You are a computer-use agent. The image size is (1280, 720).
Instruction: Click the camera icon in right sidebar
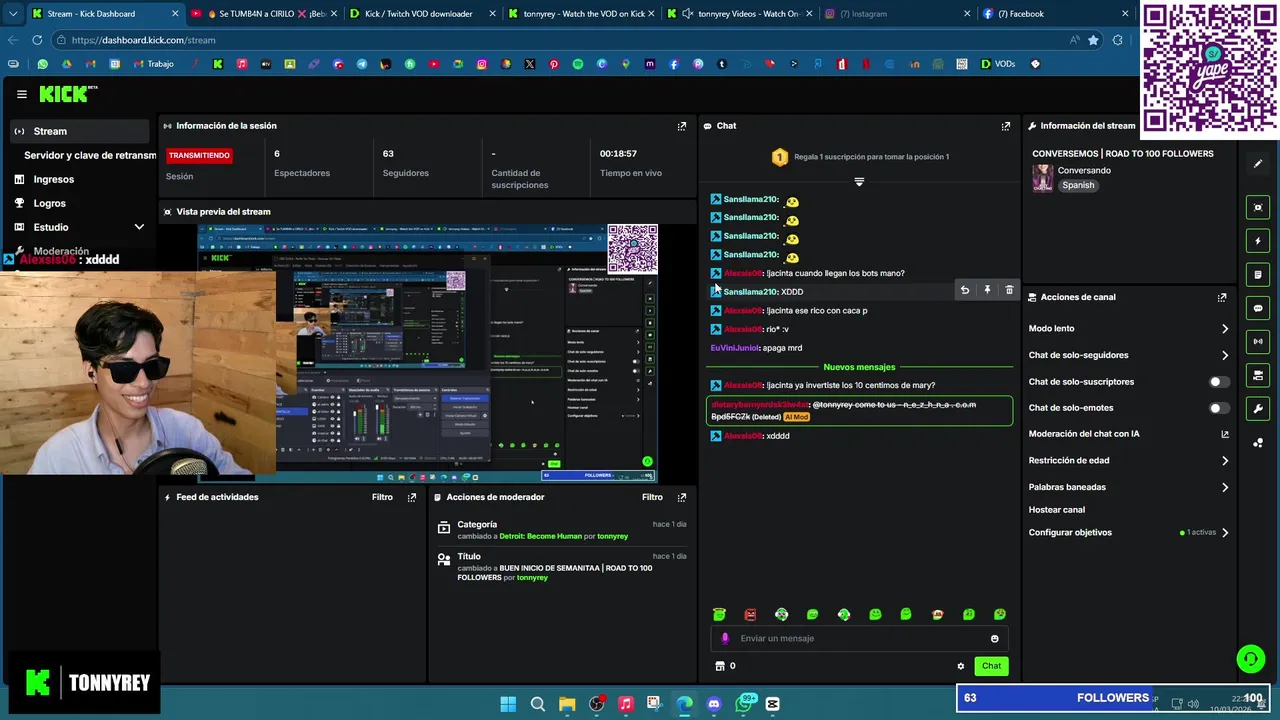[1258, 375]
